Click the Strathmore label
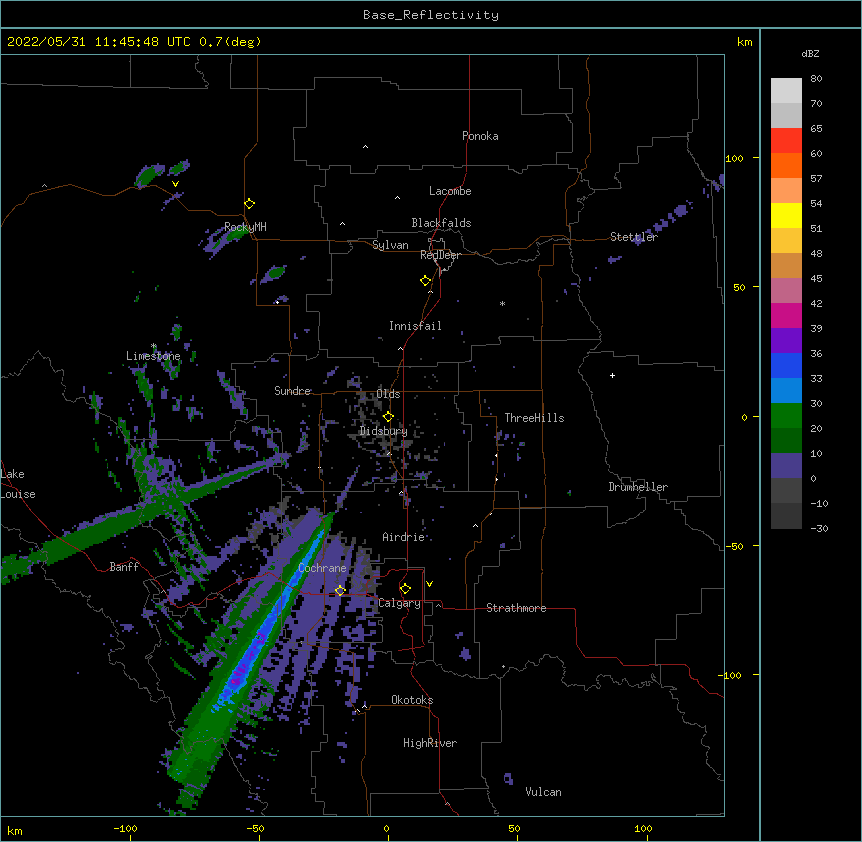 (x=516, y=608)
